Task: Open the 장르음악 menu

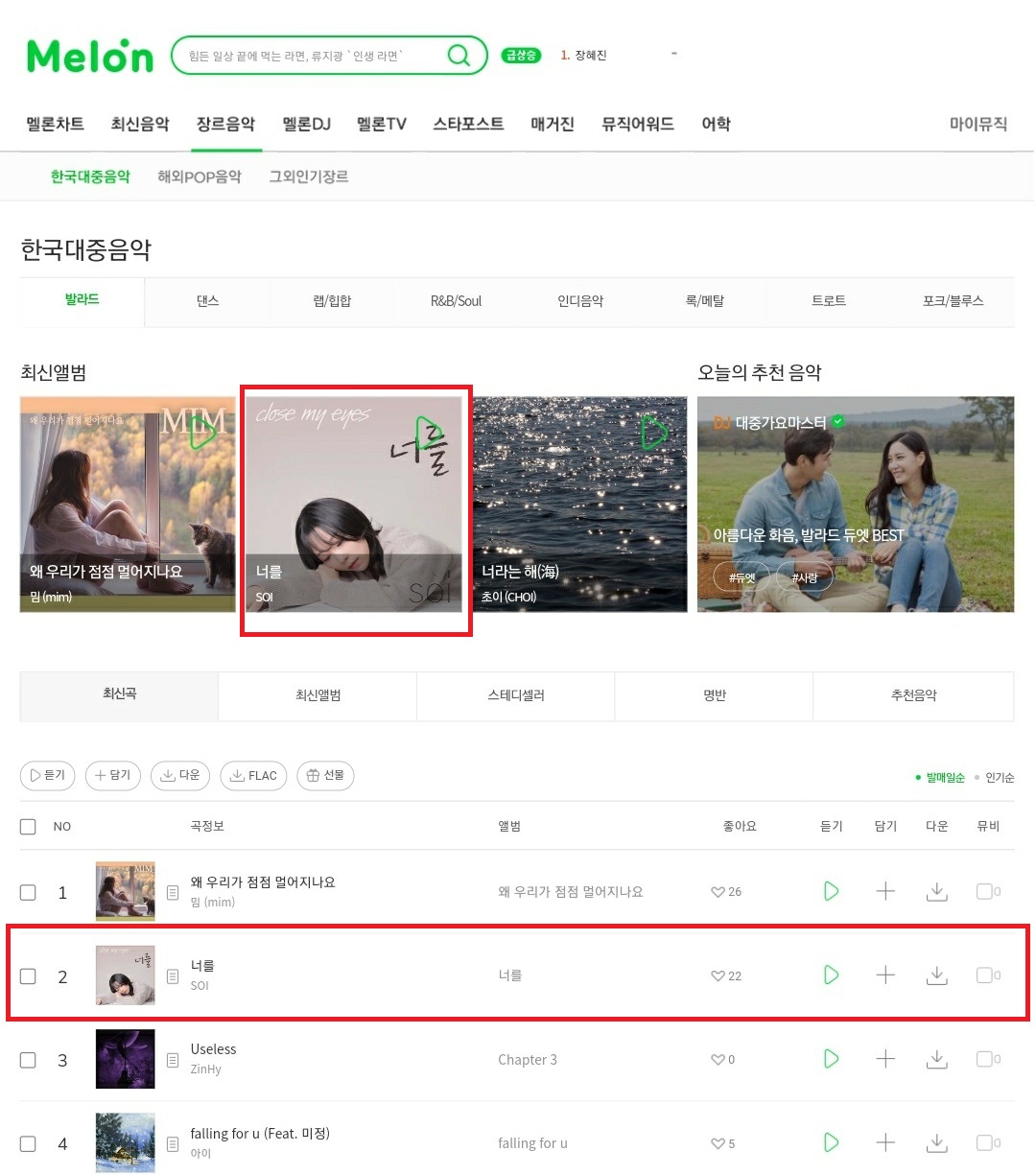Action: [x=225, y=124]
